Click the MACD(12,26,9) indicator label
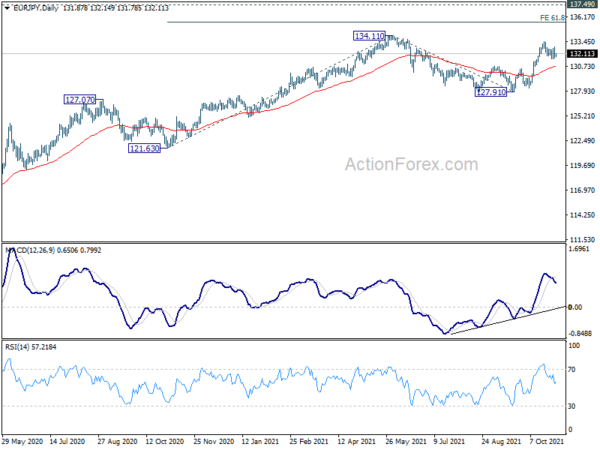 tap(53, 250)
